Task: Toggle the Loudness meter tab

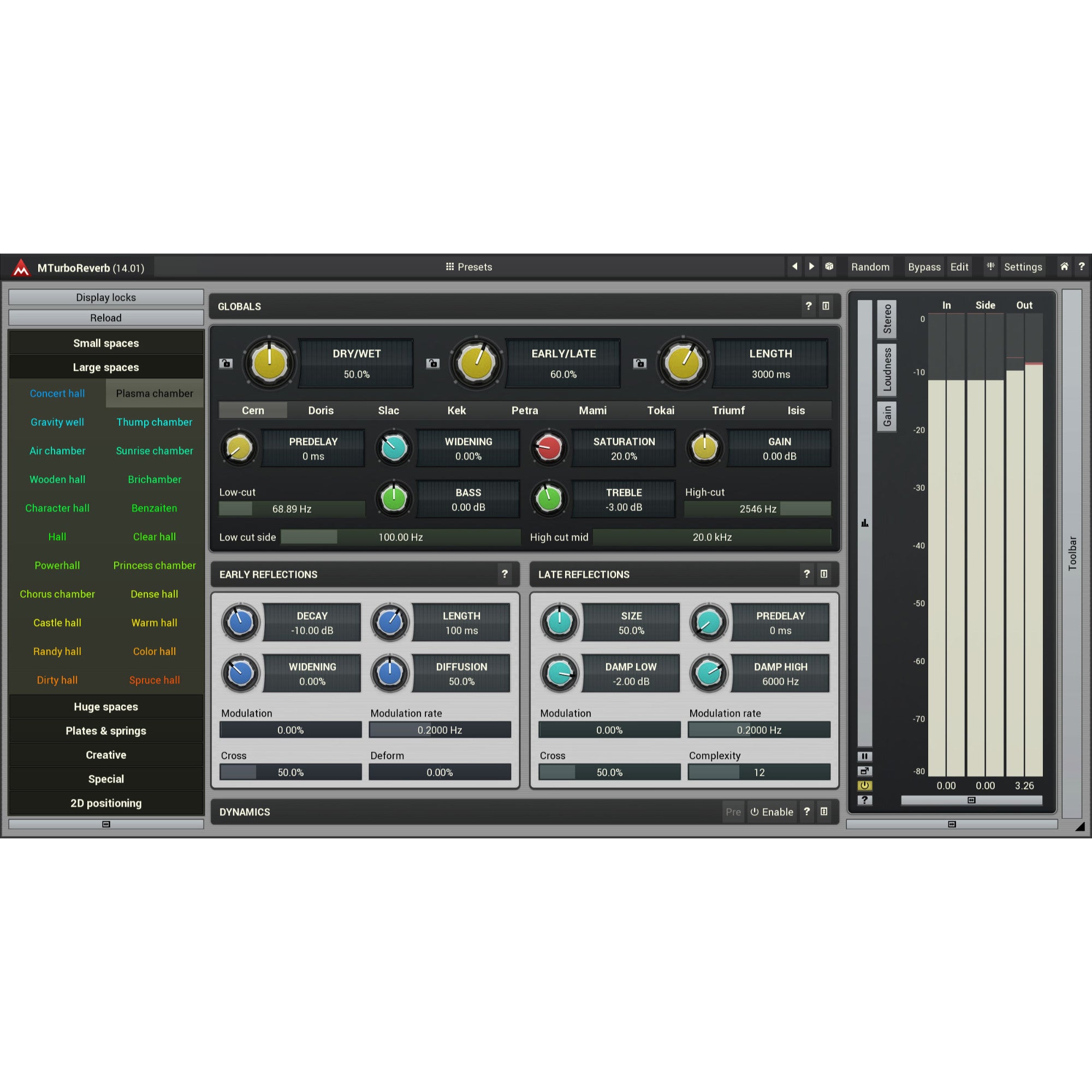Action: click(887, 370)
